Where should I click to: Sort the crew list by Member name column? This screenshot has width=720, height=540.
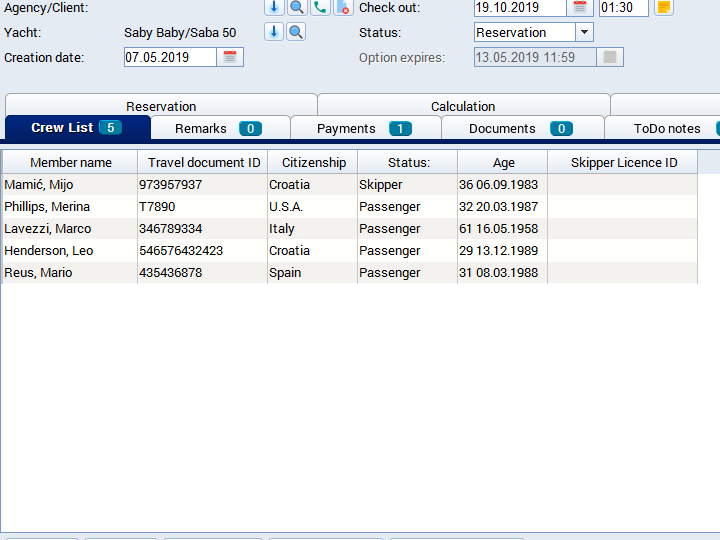(70, 162)
